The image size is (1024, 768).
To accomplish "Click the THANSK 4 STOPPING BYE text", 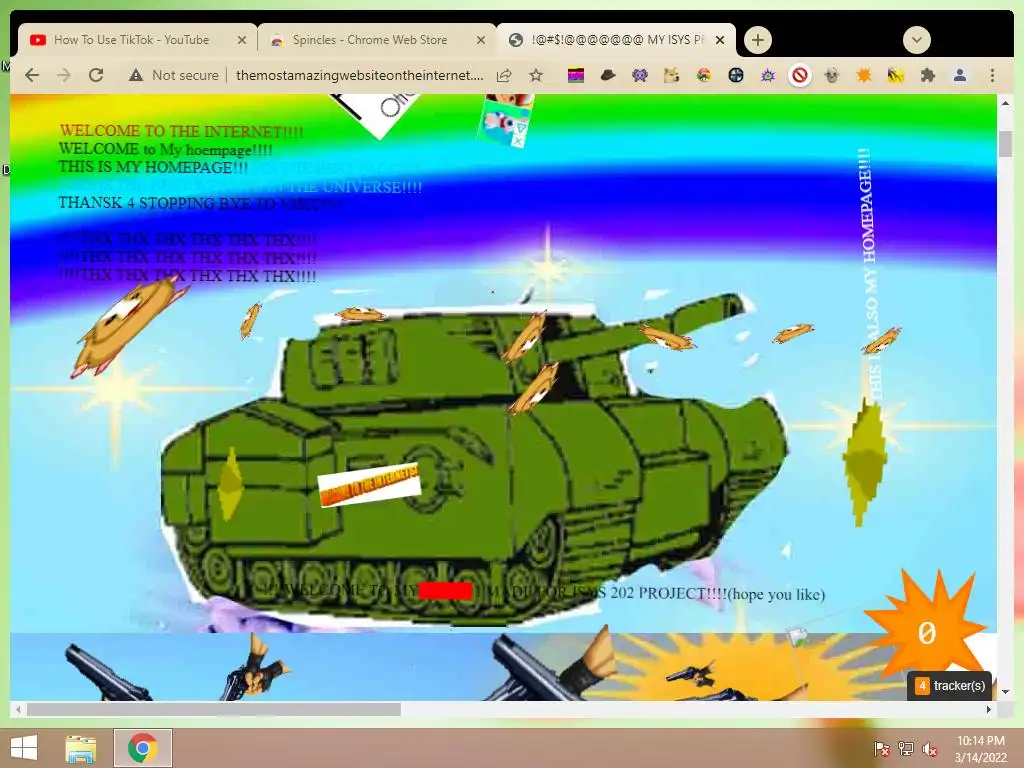I will pos(200,203).
